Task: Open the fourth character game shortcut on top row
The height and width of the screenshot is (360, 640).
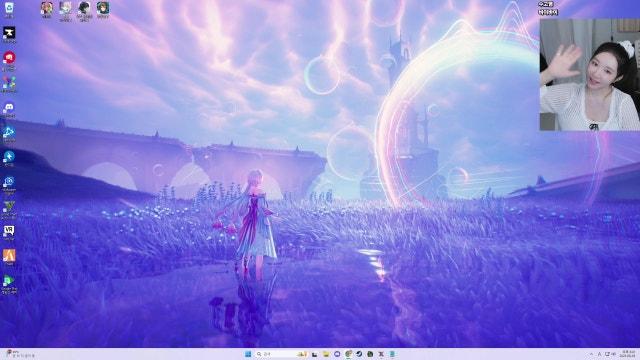Action: click(x=103, y=9)
